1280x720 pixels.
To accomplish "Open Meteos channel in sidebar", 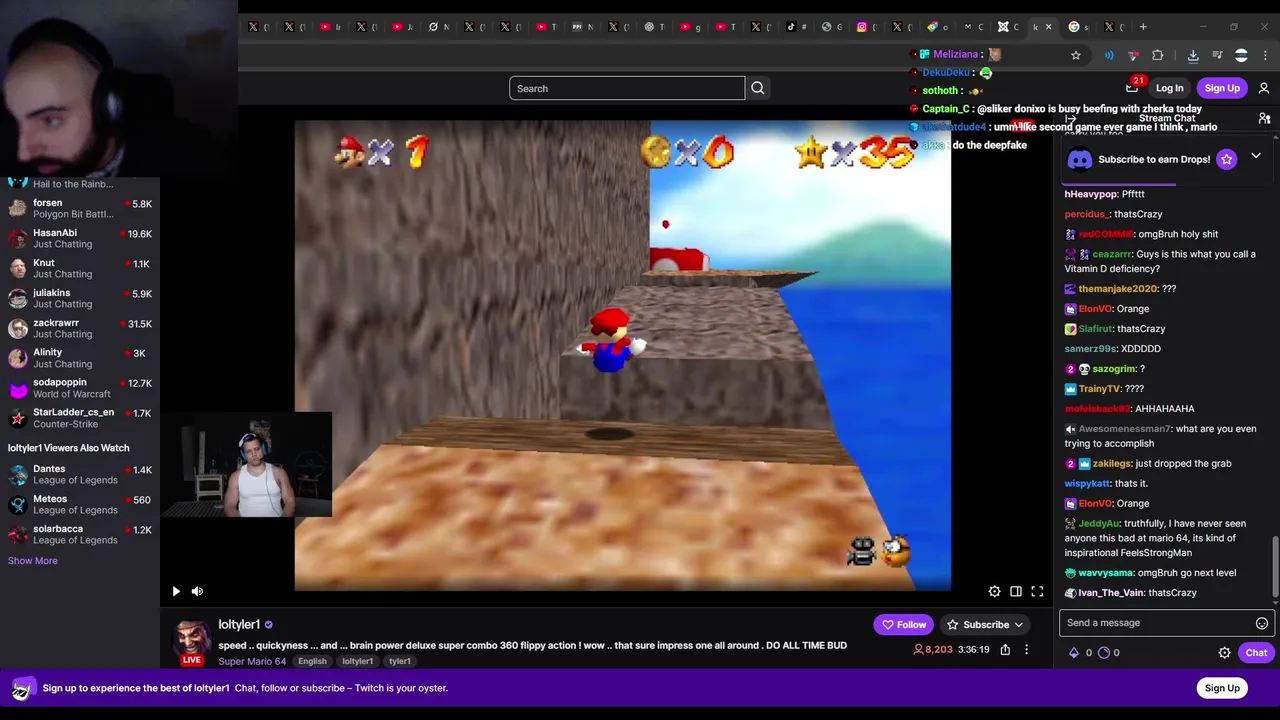I will (80, 504).
